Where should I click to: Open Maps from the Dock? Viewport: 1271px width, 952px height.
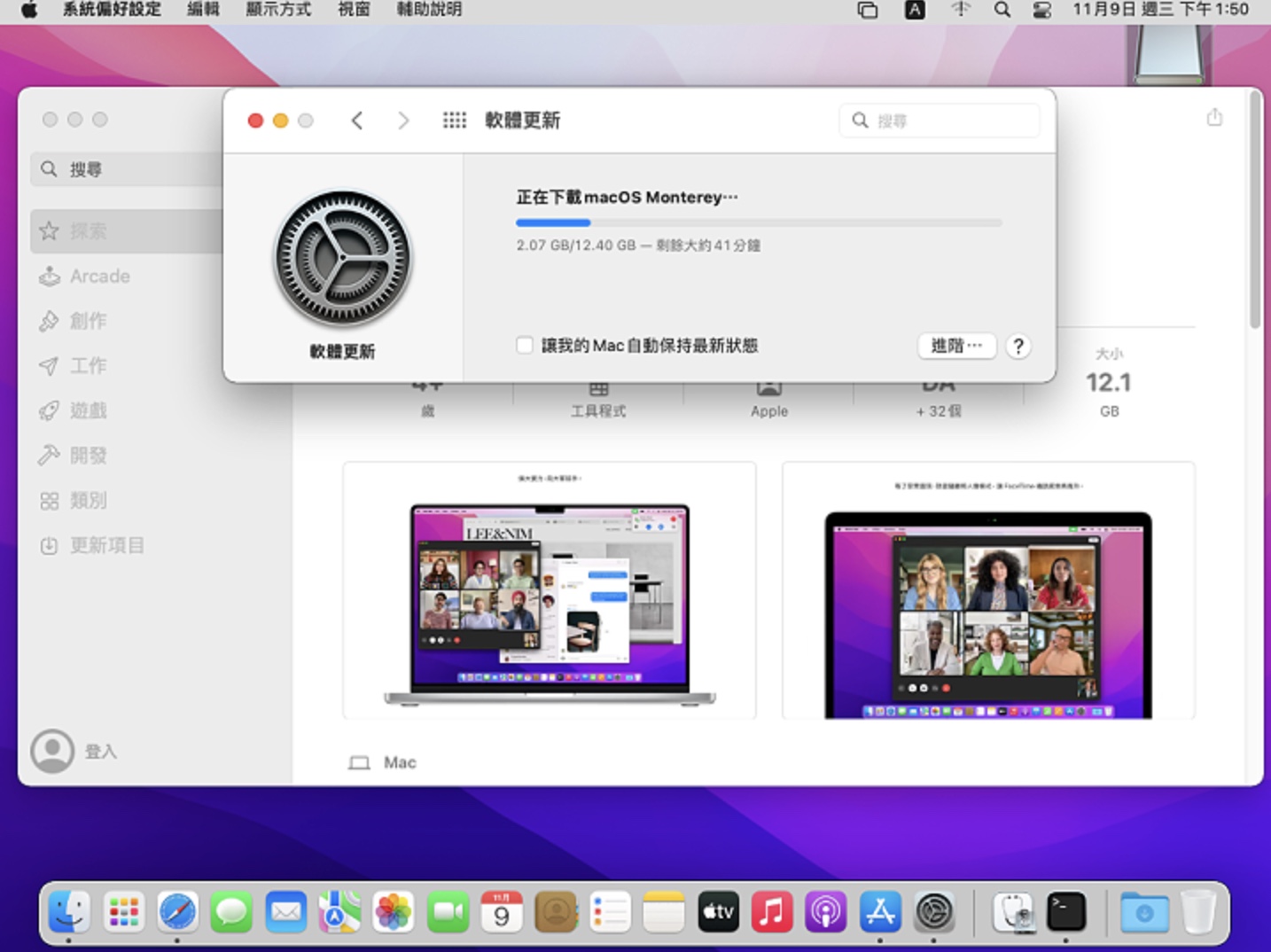click(x=339, y=911)
